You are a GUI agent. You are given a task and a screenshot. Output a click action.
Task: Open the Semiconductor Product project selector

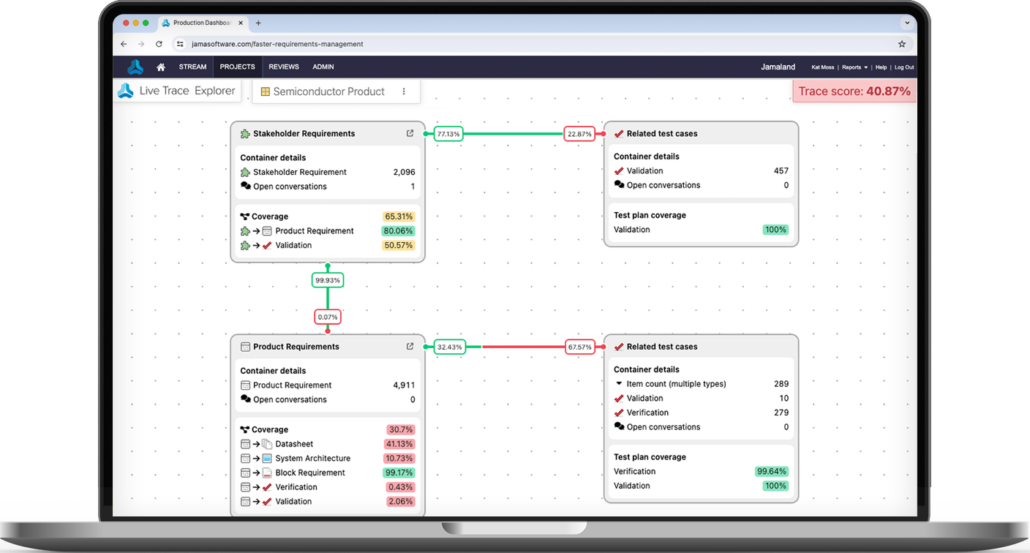[322, 91]
